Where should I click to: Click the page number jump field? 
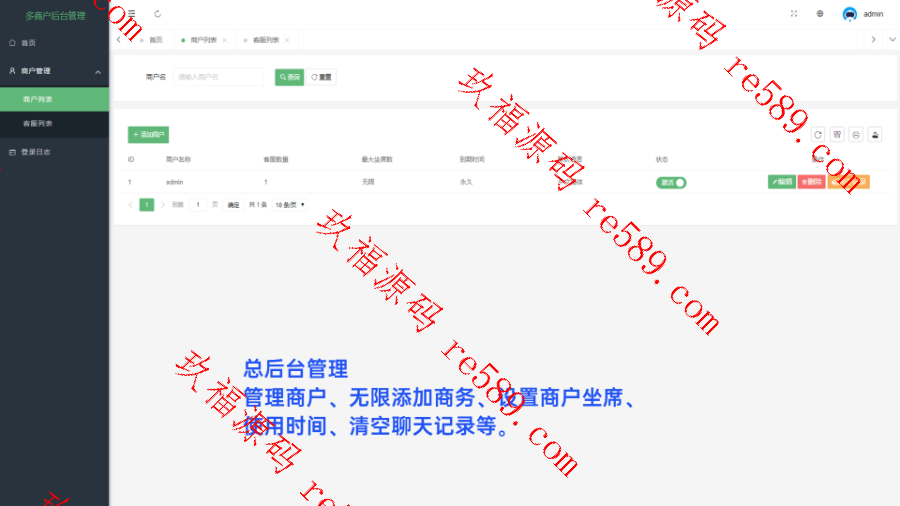(x=197, y=205)
